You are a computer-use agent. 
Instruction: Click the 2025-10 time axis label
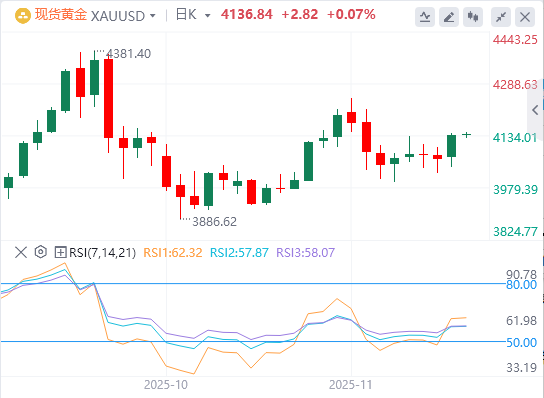pos(166,385)
